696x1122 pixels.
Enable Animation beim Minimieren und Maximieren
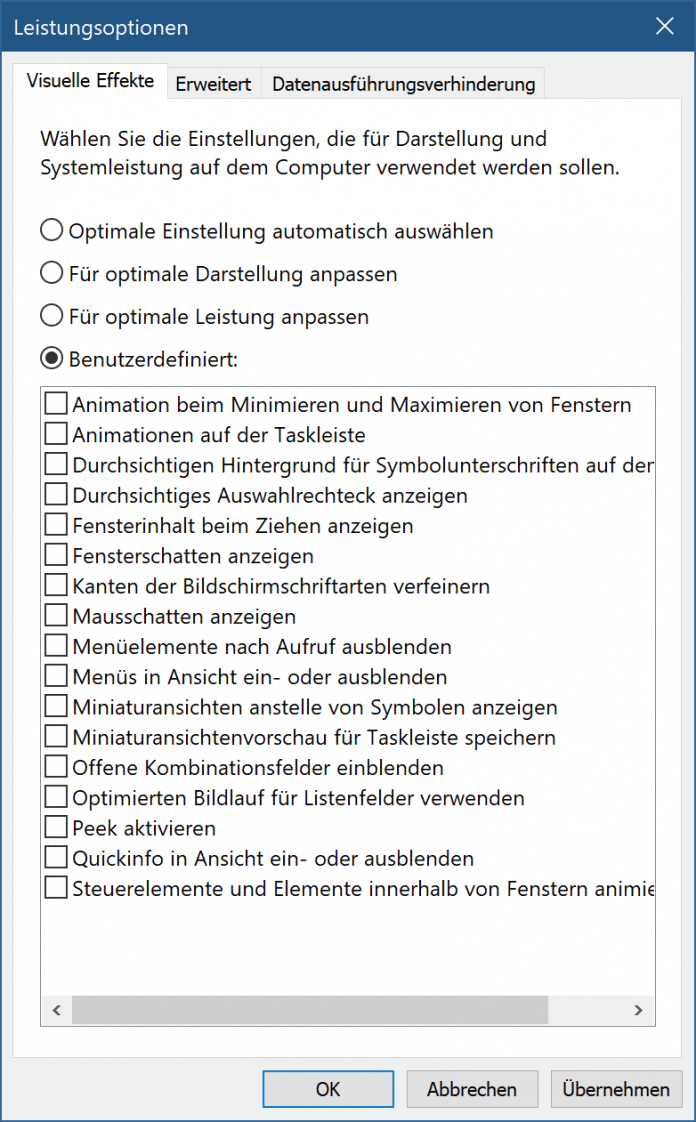coord(57,405)
